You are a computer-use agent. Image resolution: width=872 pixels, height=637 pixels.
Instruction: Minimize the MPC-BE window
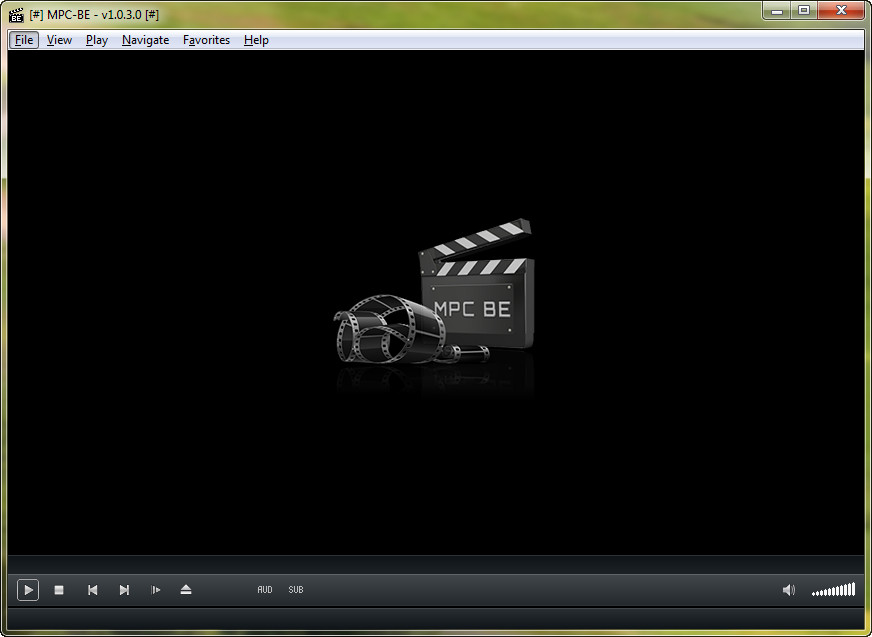[777, 11]
